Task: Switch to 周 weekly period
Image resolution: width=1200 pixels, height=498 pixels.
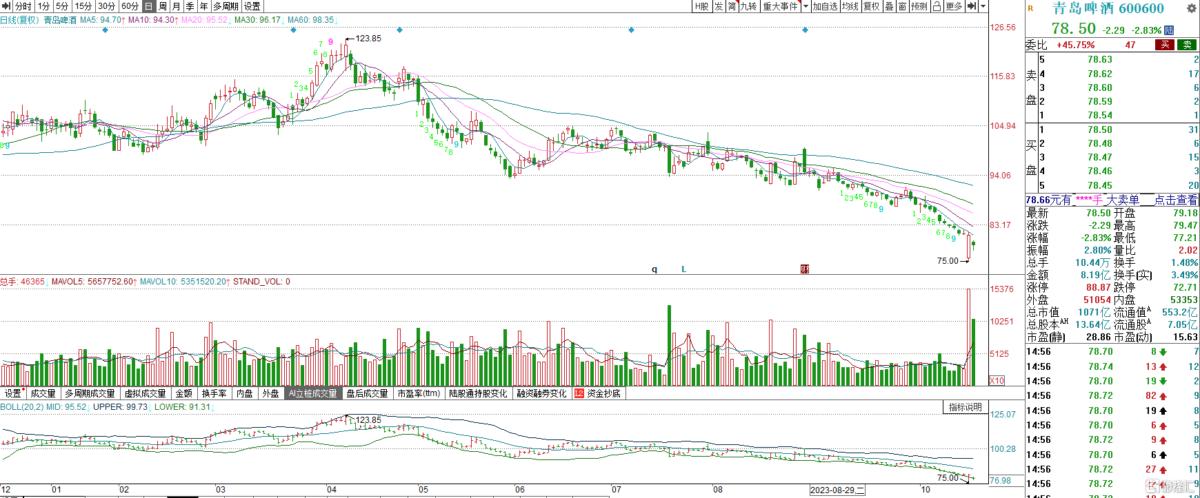Action: (x=163, y=6)
